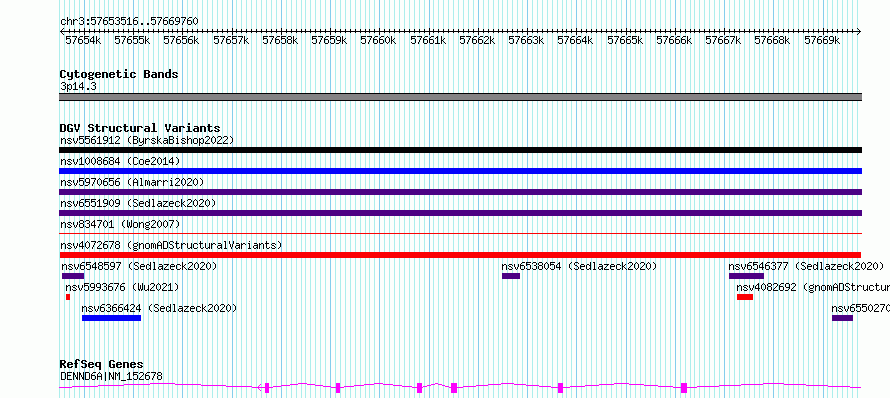Click the 57668k ruler label
Image resolution: width=890 pixels, height=398 pixels.
coord(772,40)
